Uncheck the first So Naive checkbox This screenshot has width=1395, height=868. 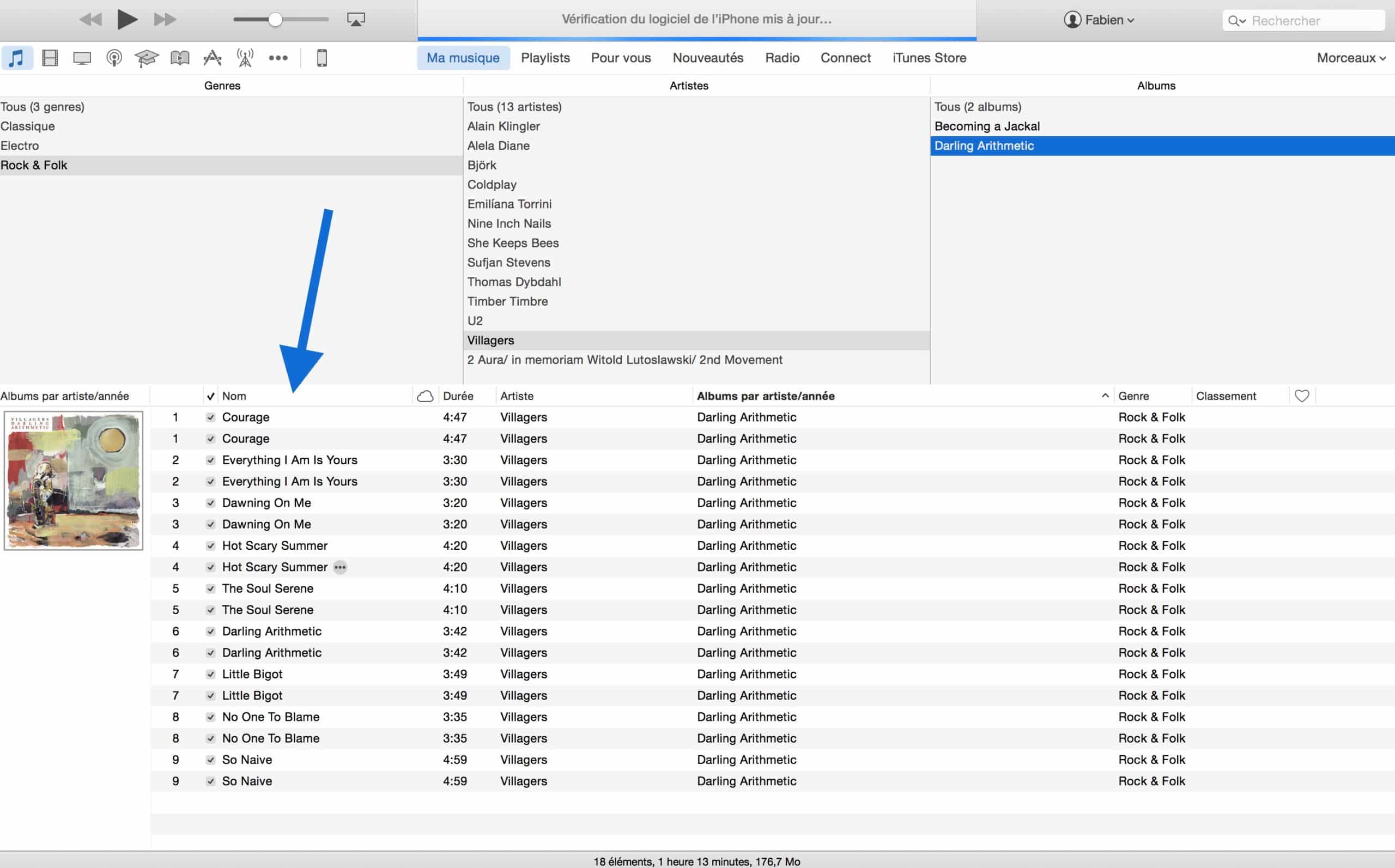click(211, 760)
